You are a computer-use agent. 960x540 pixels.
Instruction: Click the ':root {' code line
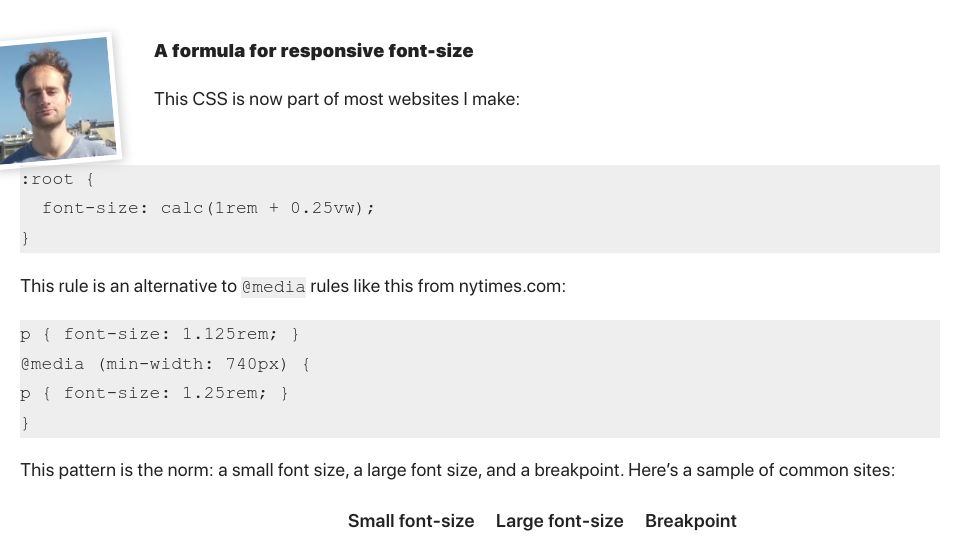[x=56, y=179]
